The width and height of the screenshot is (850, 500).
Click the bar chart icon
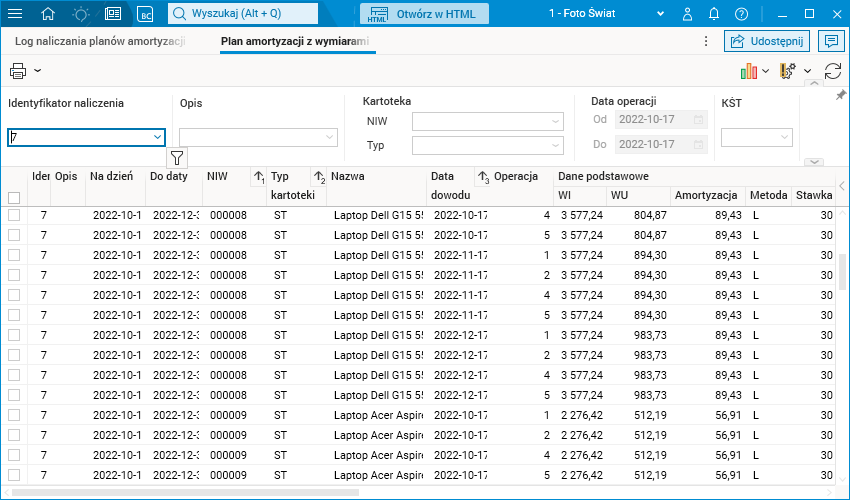(748, 71)
